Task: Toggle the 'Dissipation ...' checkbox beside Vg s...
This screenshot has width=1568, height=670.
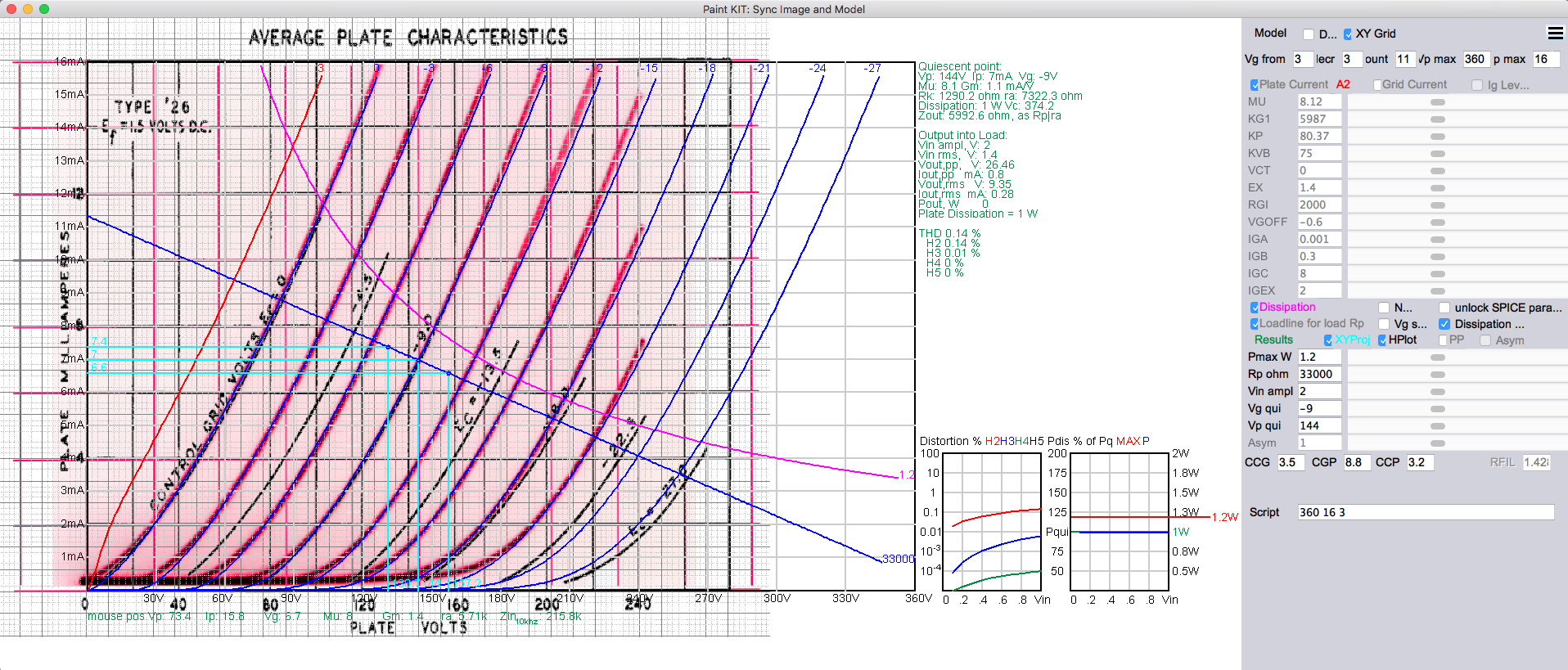Action: (x=1444, y=324)
